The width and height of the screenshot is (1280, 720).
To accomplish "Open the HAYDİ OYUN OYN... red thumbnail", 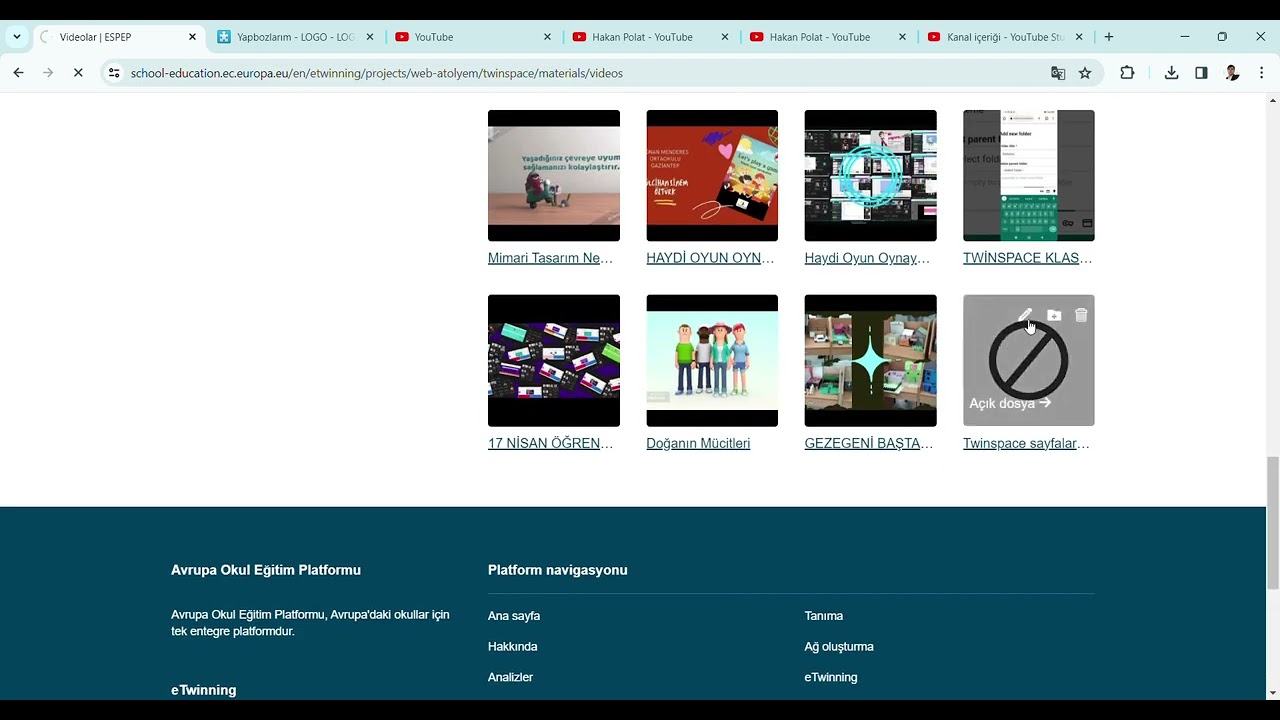I will pos(712,175).
